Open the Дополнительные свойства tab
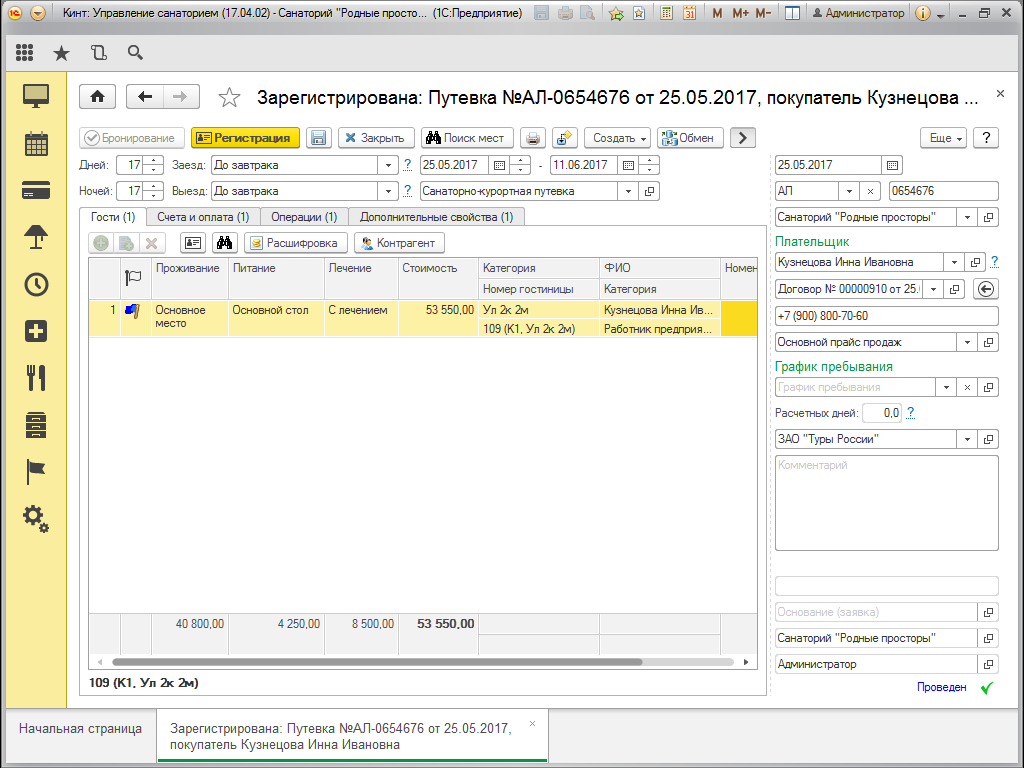The image size is (1024, 768). (x=436, y=216)
